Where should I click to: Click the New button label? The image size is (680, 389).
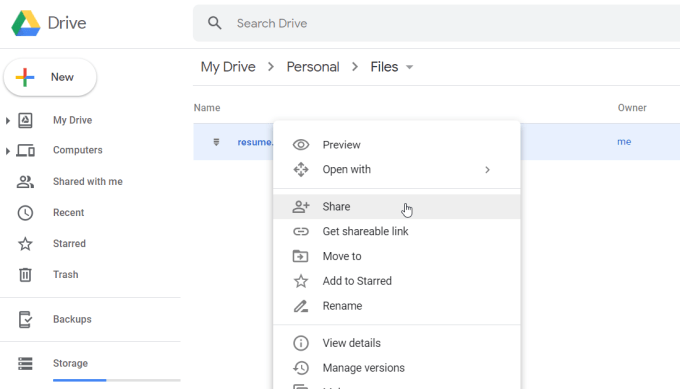pyautogui.click(x=62, y=77)
